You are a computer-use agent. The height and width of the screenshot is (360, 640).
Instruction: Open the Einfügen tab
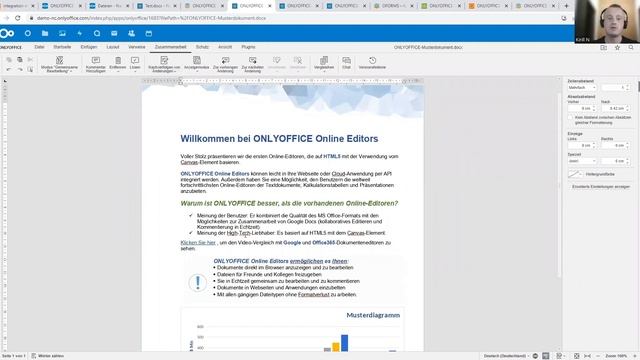point(89,47)
